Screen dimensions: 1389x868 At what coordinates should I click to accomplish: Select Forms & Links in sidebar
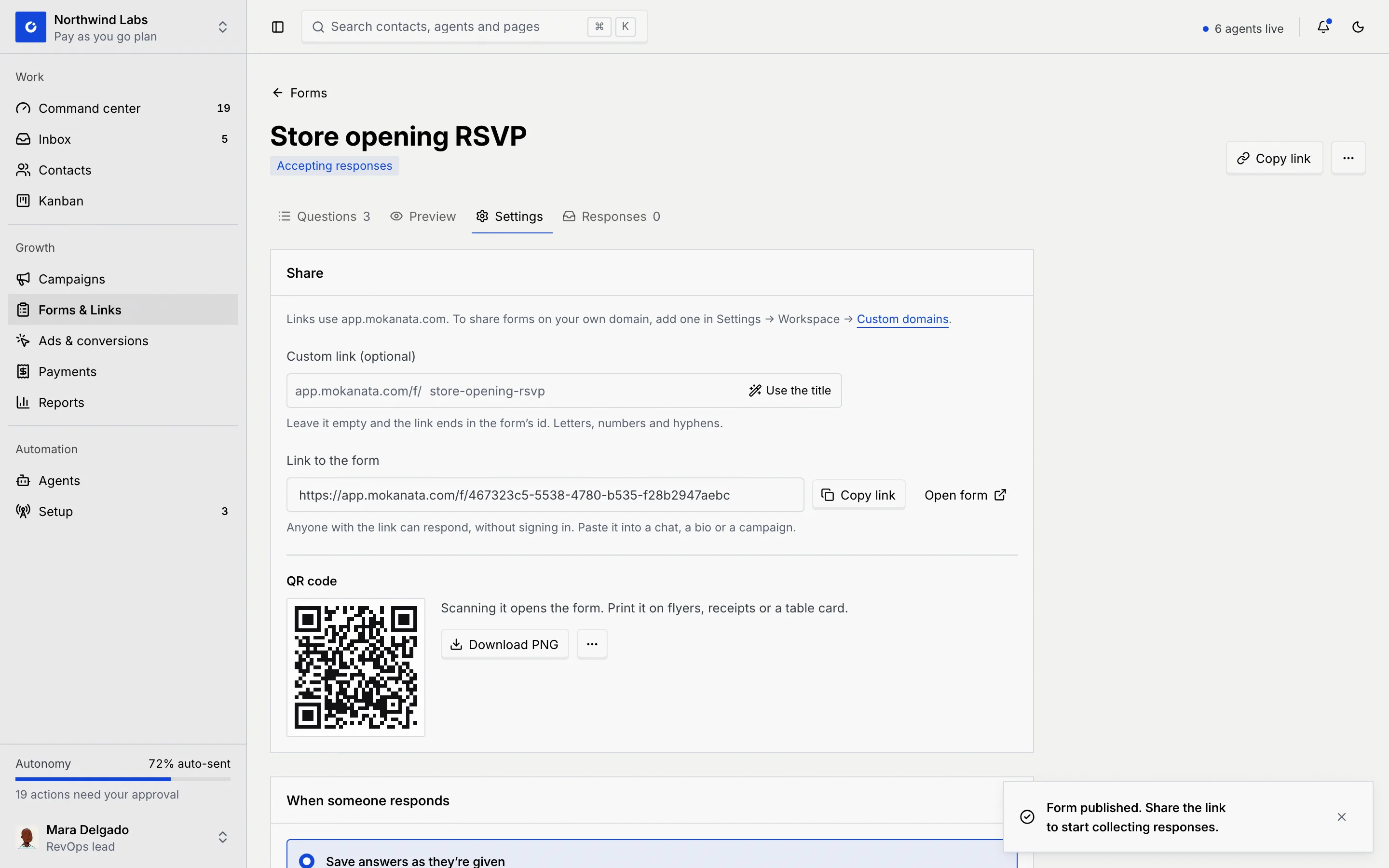coord(123,310)
